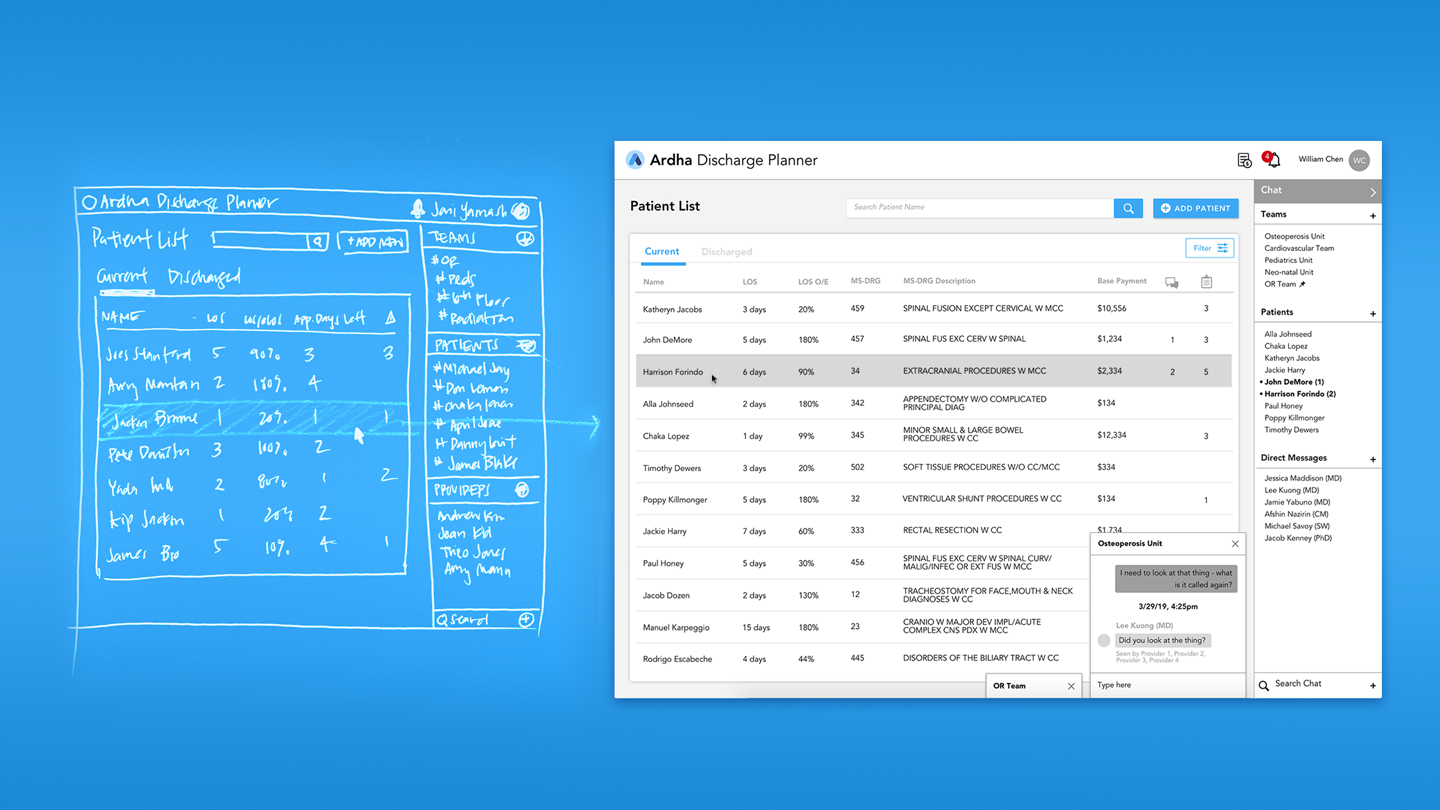Click Lee Kuong's avatar circle in chat
This screenshot has width=1440, height=810.
[1104, 640]
